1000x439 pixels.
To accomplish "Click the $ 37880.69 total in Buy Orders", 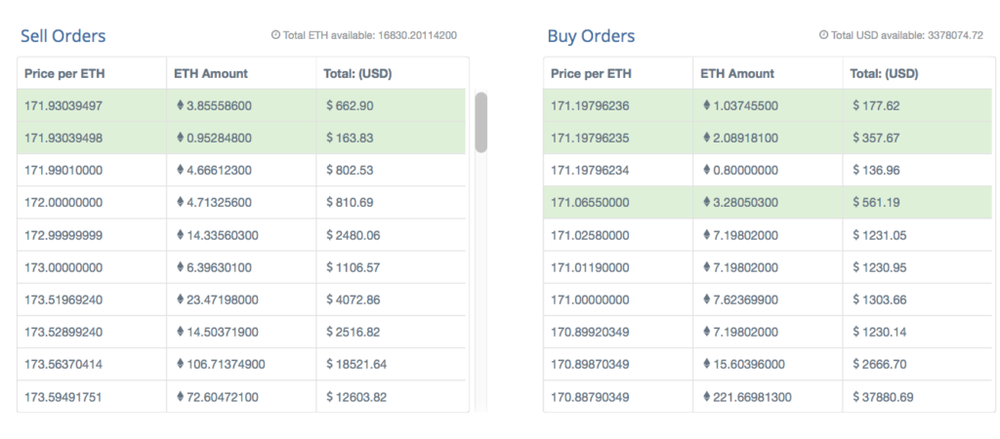I will click(885, 397).
